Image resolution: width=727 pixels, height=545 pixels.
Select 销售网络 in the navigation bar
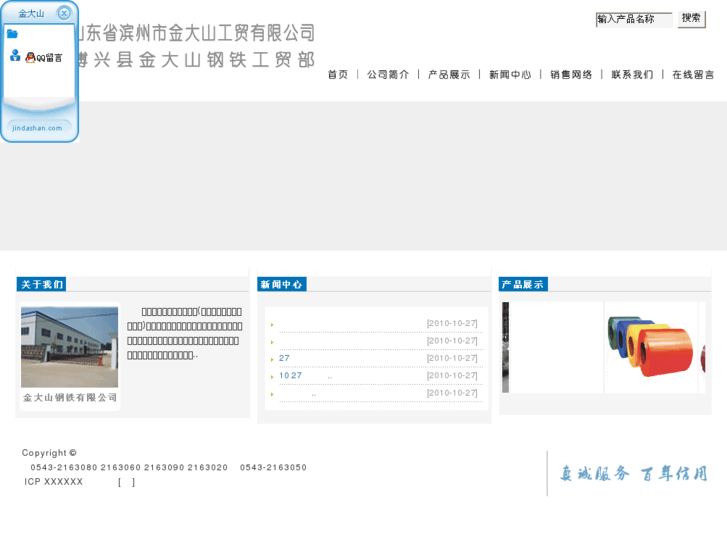coord(571,75)
